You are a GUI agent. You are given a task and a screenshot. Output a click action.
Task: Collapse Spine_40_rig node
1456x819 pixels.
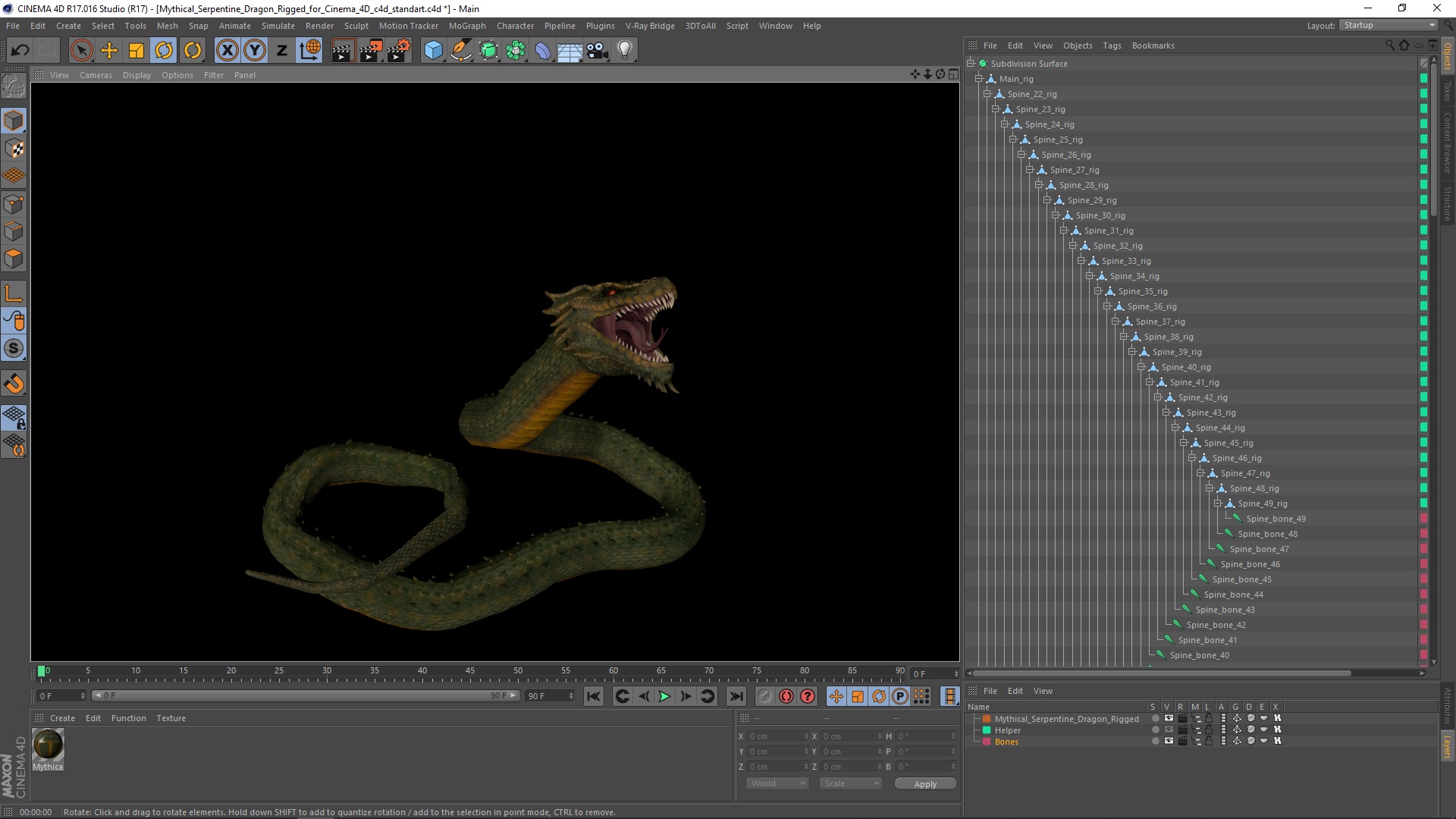click(1141, 367)
